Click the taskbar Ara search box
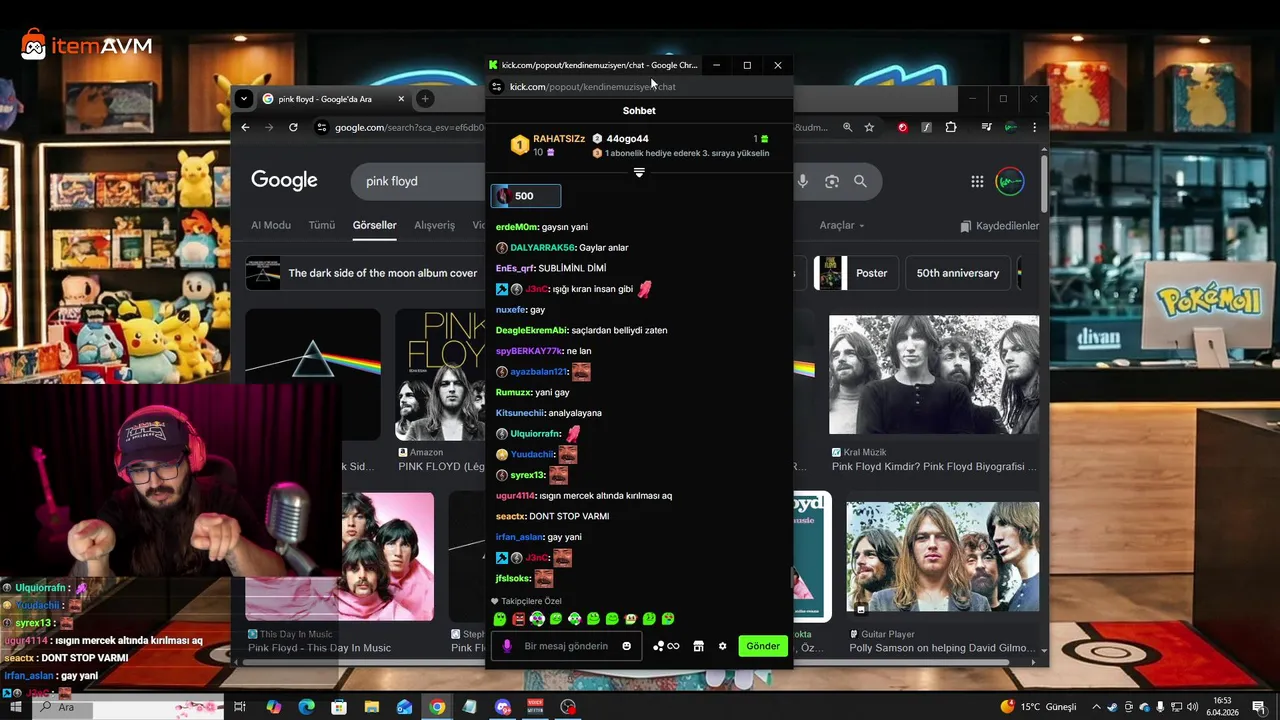This screenshot has width=1280, height=720. tap(128, 707)
